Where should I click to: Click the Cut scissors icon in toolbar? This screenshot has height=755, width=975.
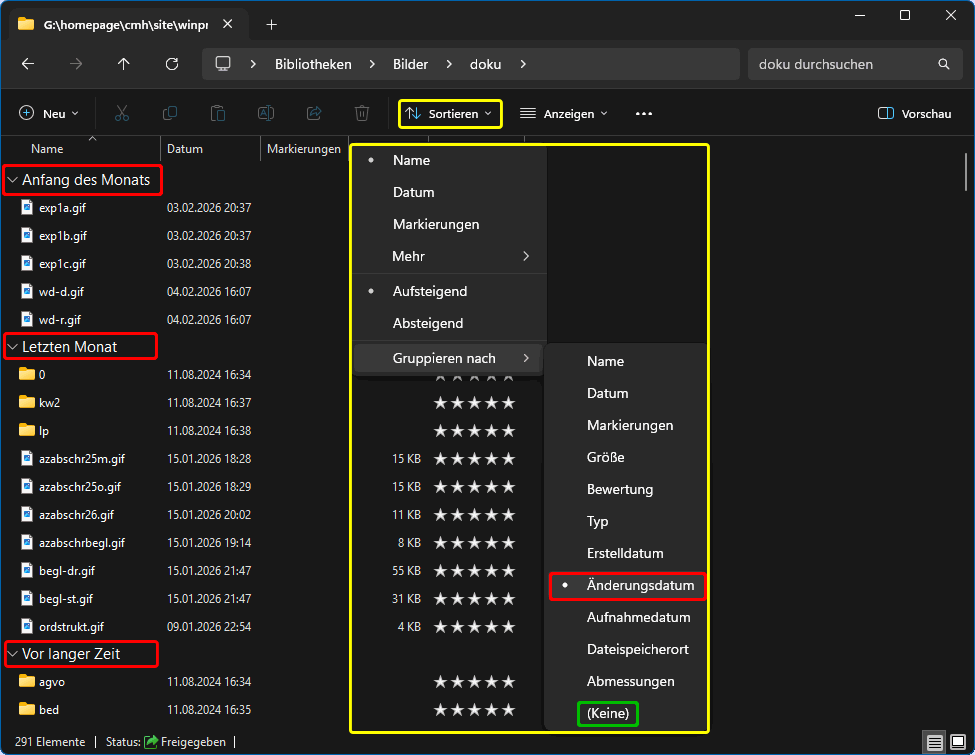122,114
